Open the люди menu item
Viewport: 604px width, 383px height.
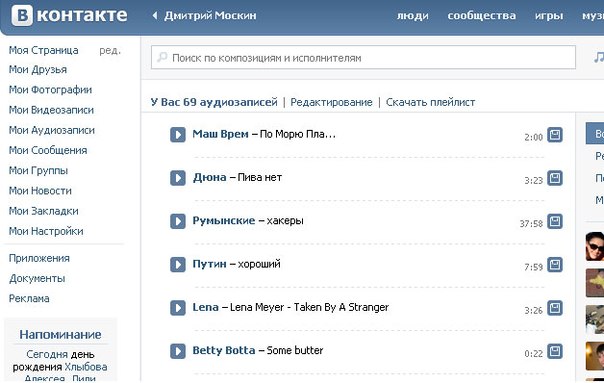pyautogui.click(x=413, y=16)
